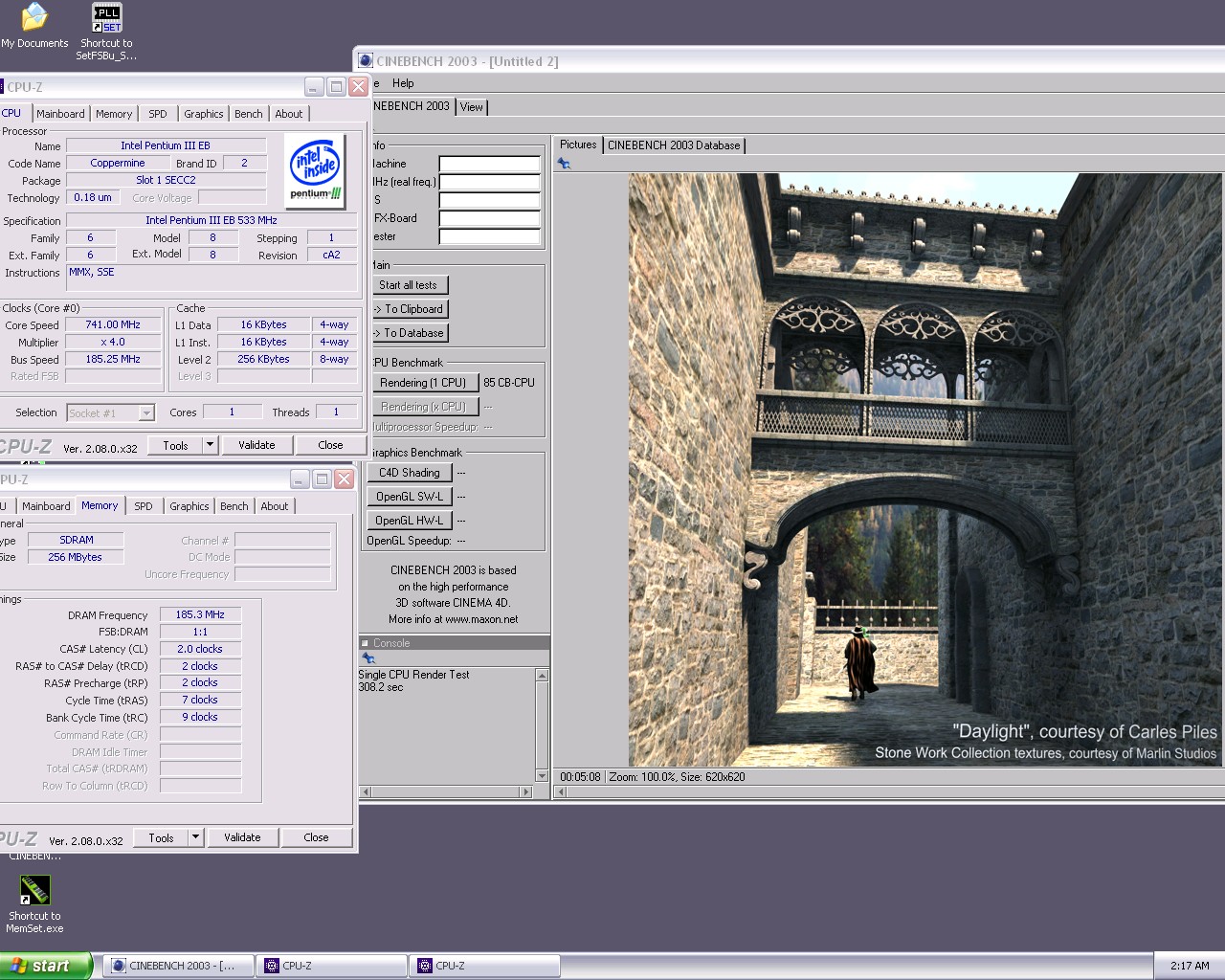Open the SPD tab in lower CPU-Z window
Viewport: 1225px width, 980px height.
[x=144, y=506]
